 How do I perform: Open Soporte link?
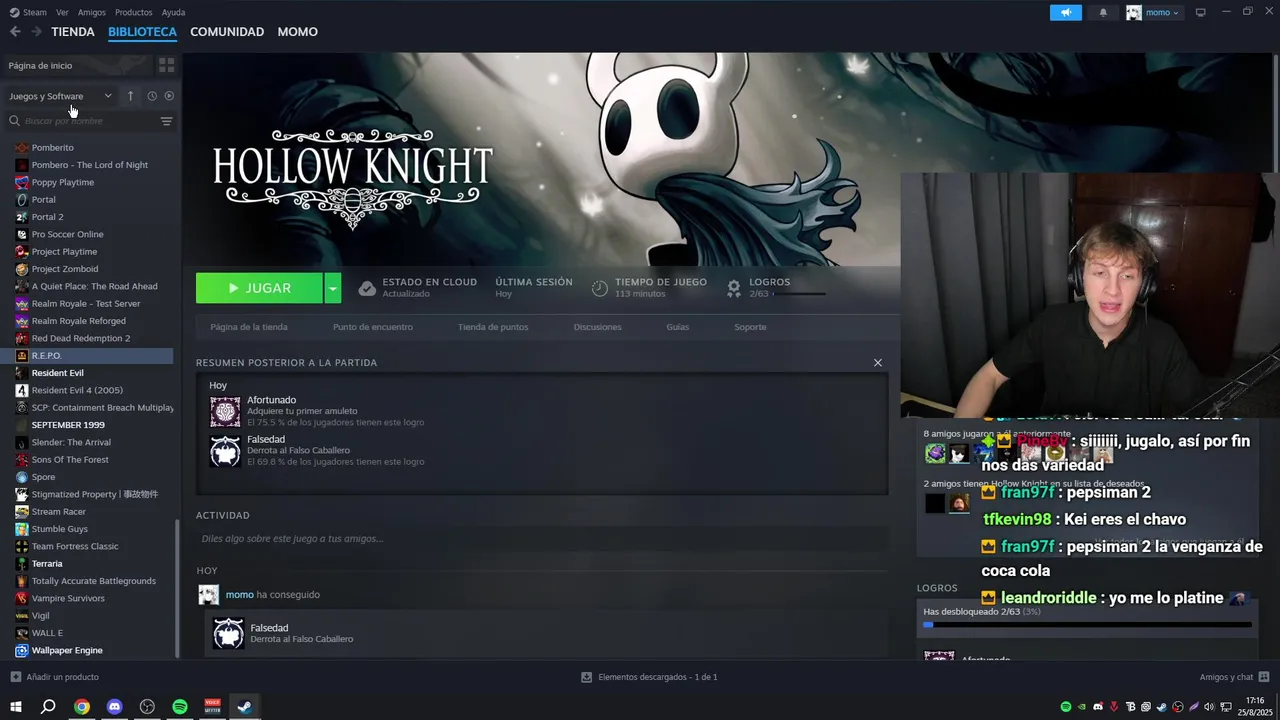[750, 327]
